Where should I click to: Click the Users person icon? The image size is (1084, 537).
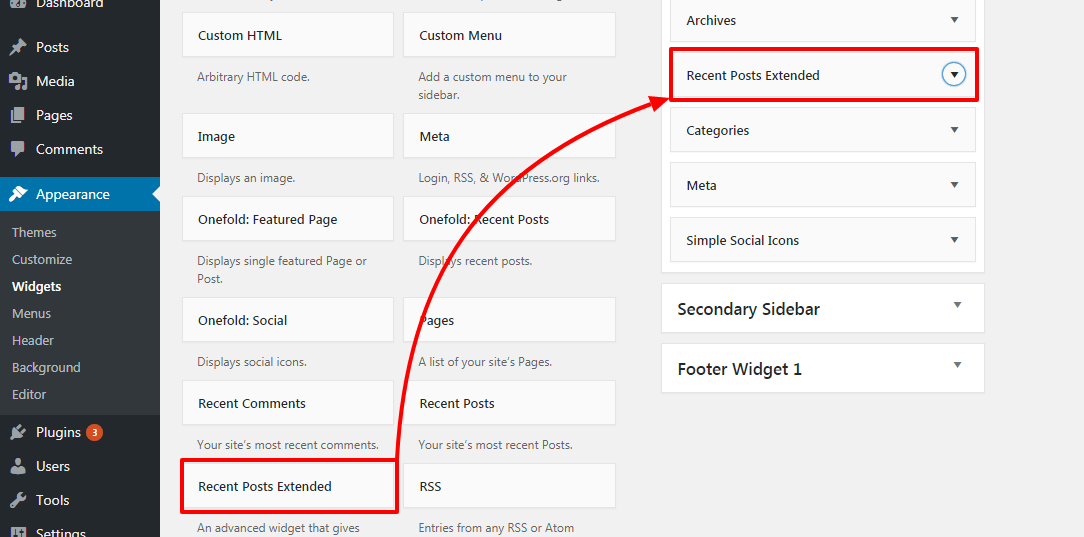coord(18,467)
